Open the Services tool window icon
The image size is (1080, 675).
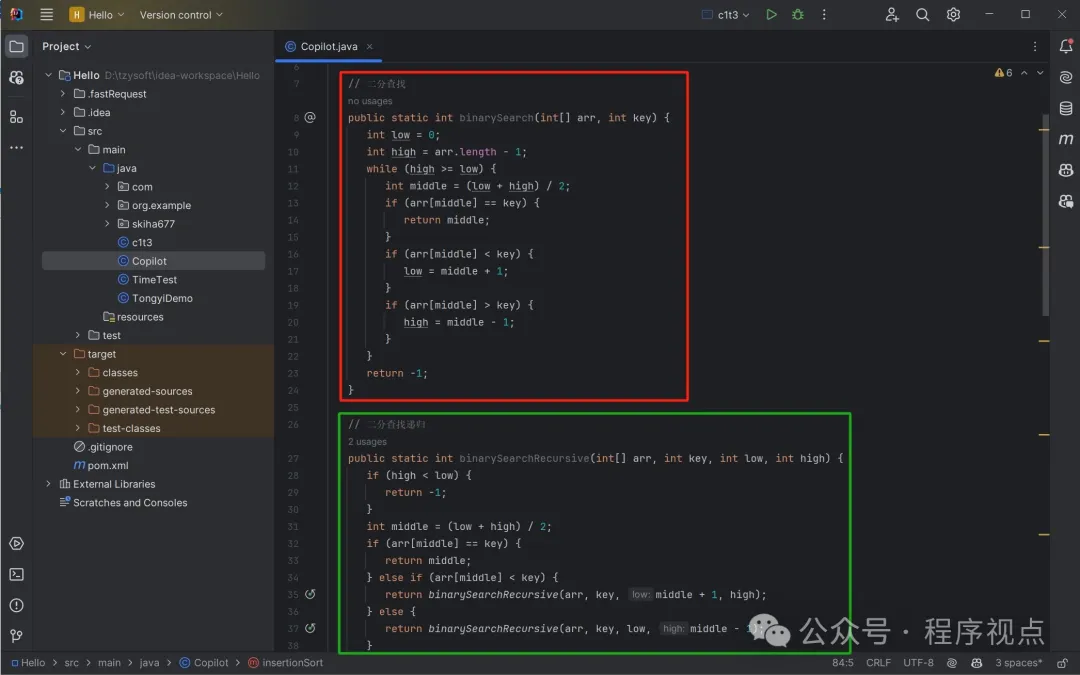17,543
